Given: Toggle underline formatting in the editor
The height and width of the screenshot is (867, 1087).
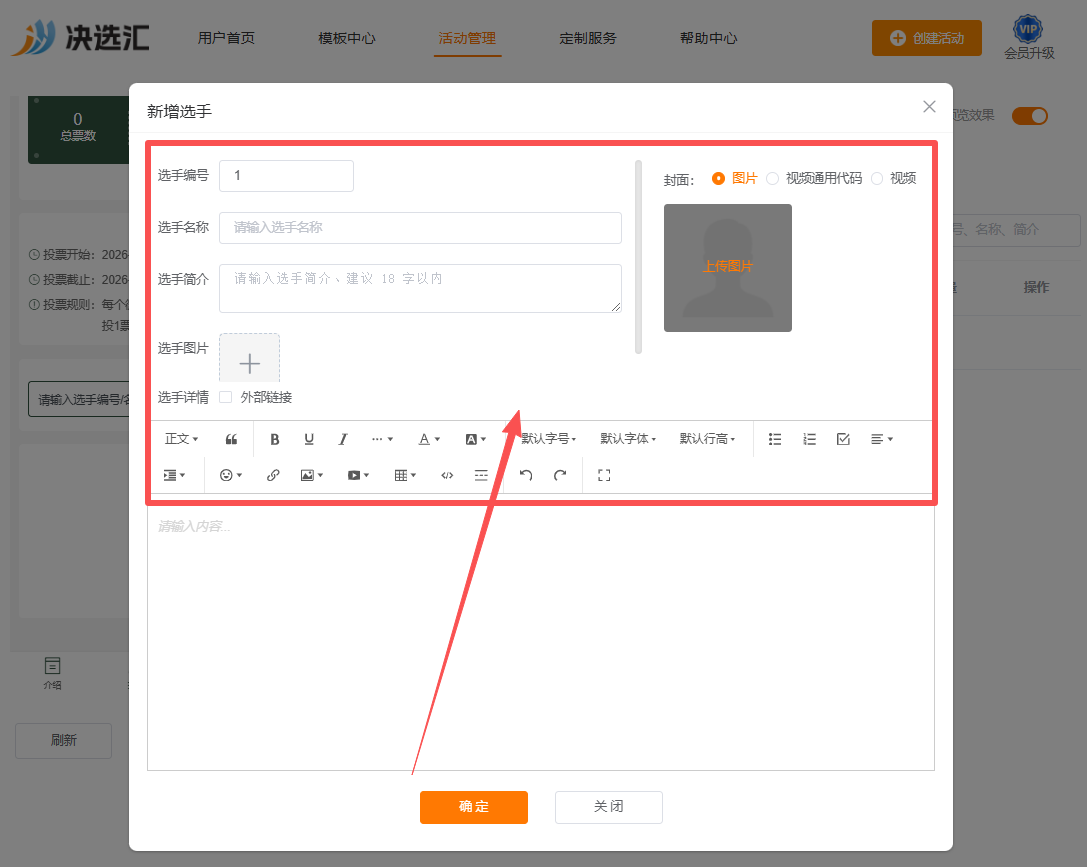Looking at the screenshot, I should click(x=309, y=439).
